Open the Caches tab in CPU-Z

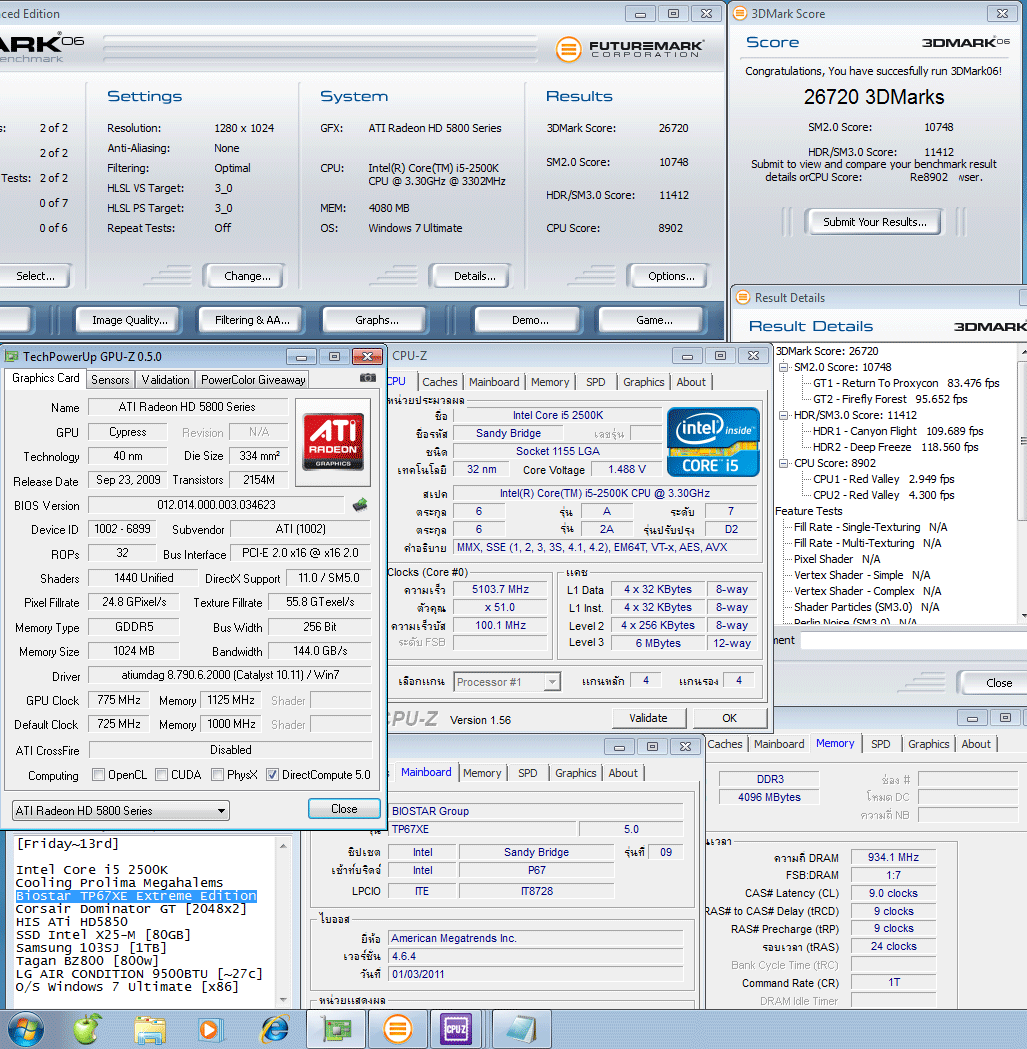point(439,382)
